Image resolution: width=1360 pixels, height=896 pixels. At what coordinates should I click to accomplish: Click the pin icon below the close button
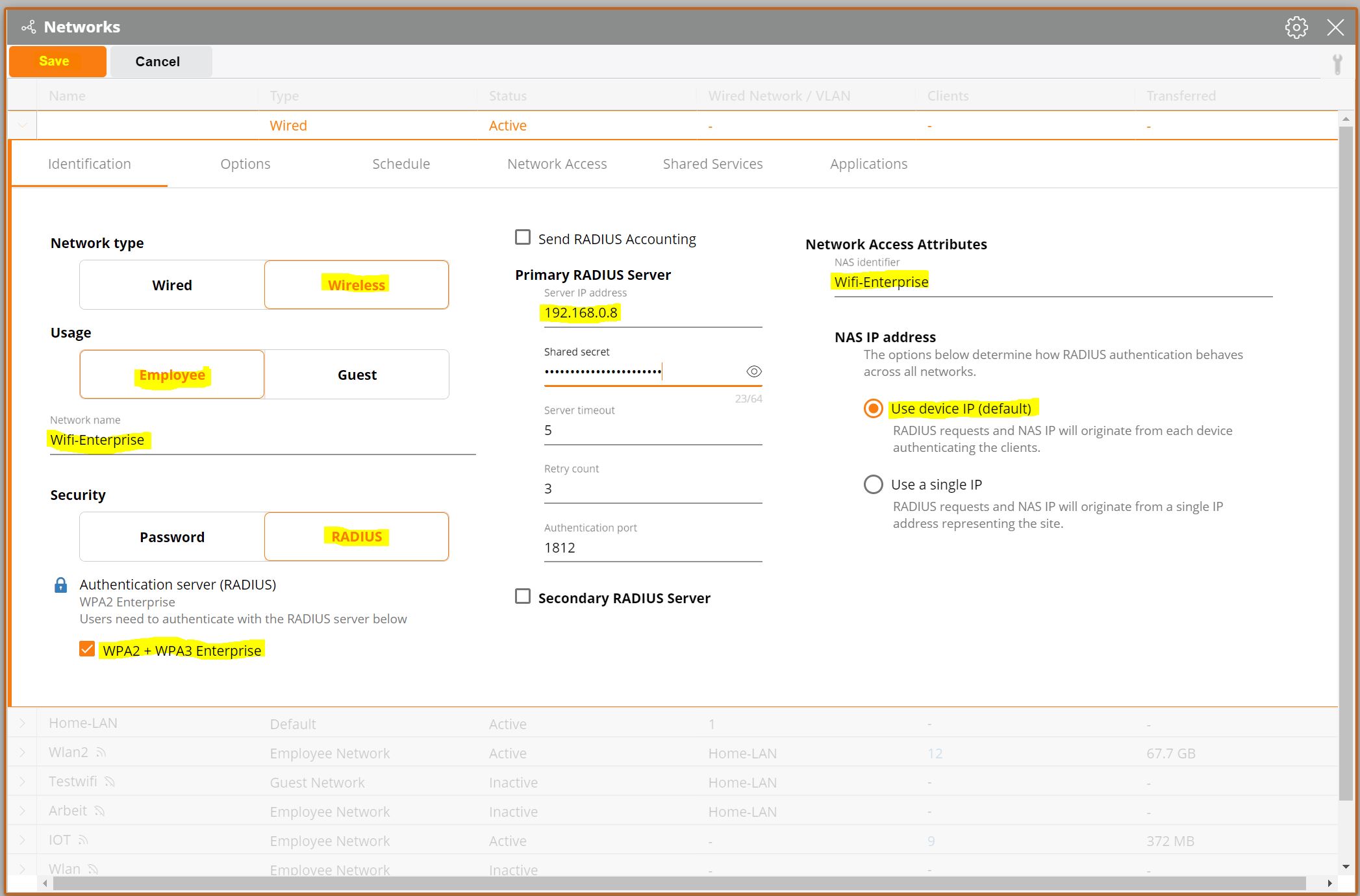coord(1337,63)
